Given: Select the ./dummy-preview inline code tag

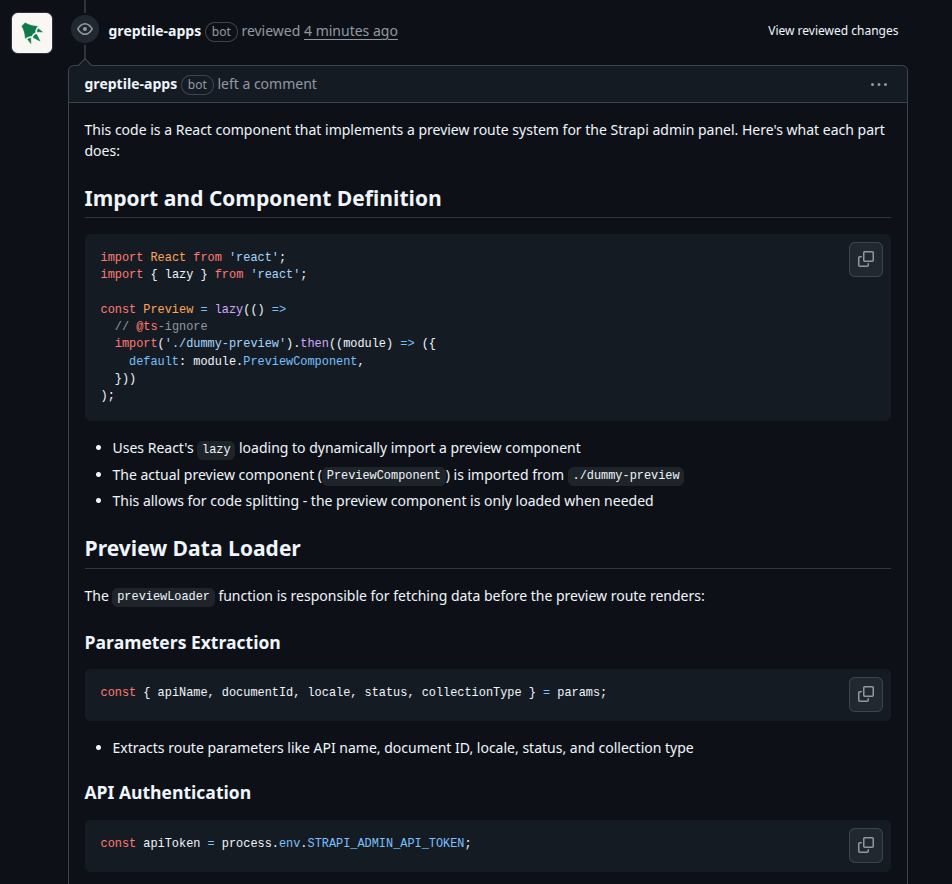Looking at the screenshot, I should 626,475.
